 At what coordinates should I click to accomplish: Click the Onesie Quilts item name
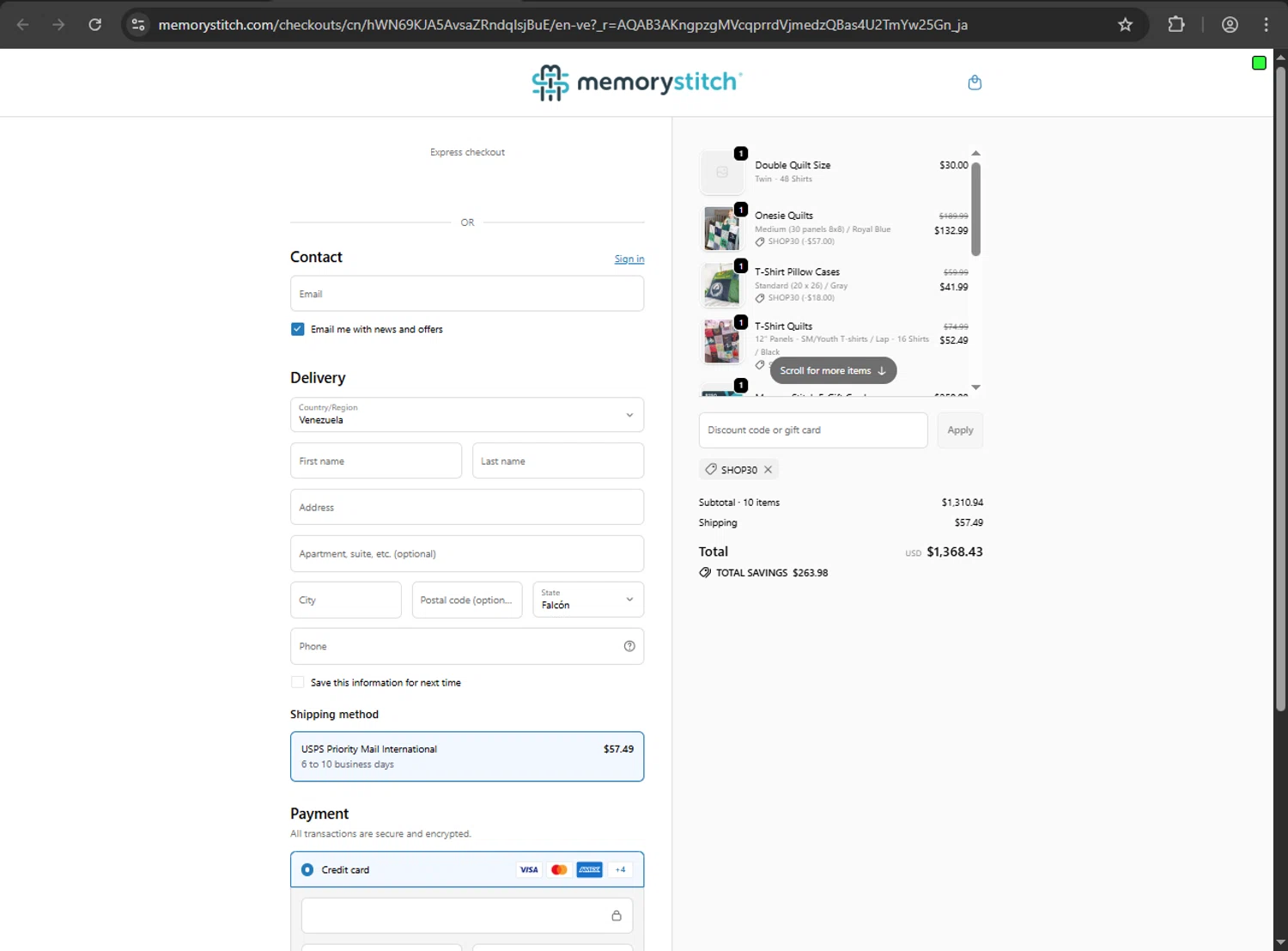tap(784, 216)
